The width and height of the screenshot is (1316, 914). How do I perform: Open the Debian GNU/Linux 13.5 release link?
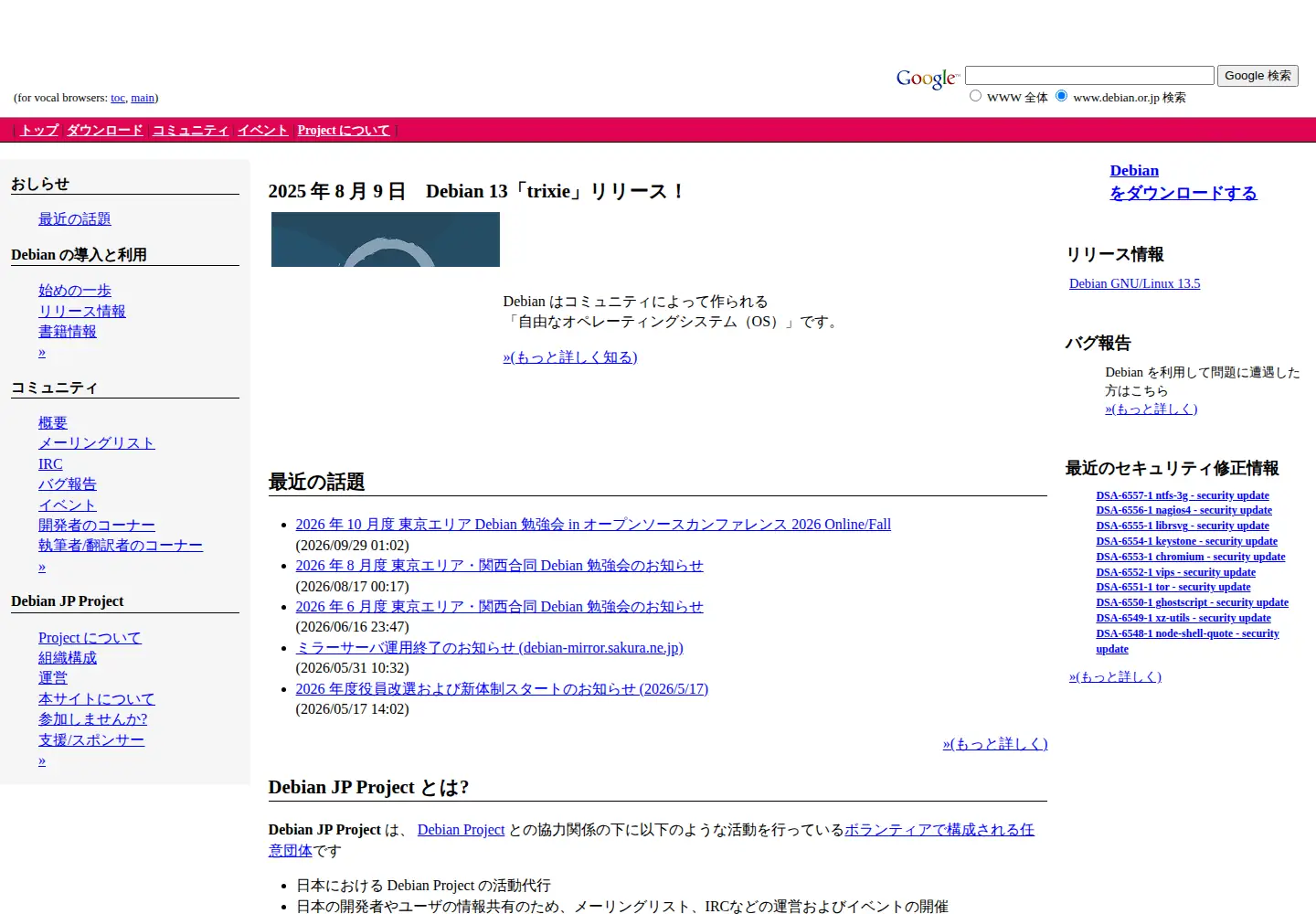pos(1135,284)
